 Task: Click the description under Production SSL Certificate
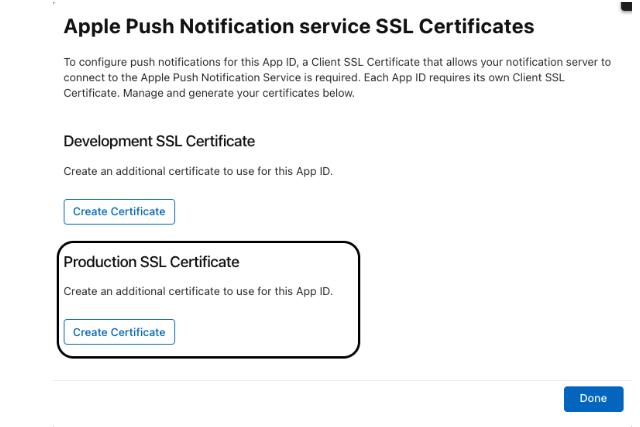click(x=197, y=291)
